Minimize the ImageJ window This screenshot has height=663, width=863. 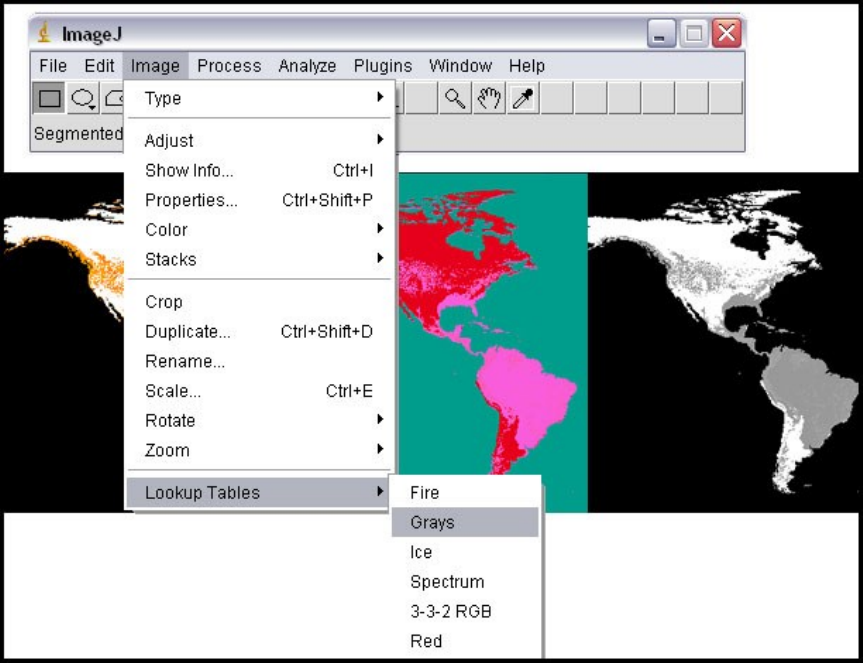click(x=661, y=34)
